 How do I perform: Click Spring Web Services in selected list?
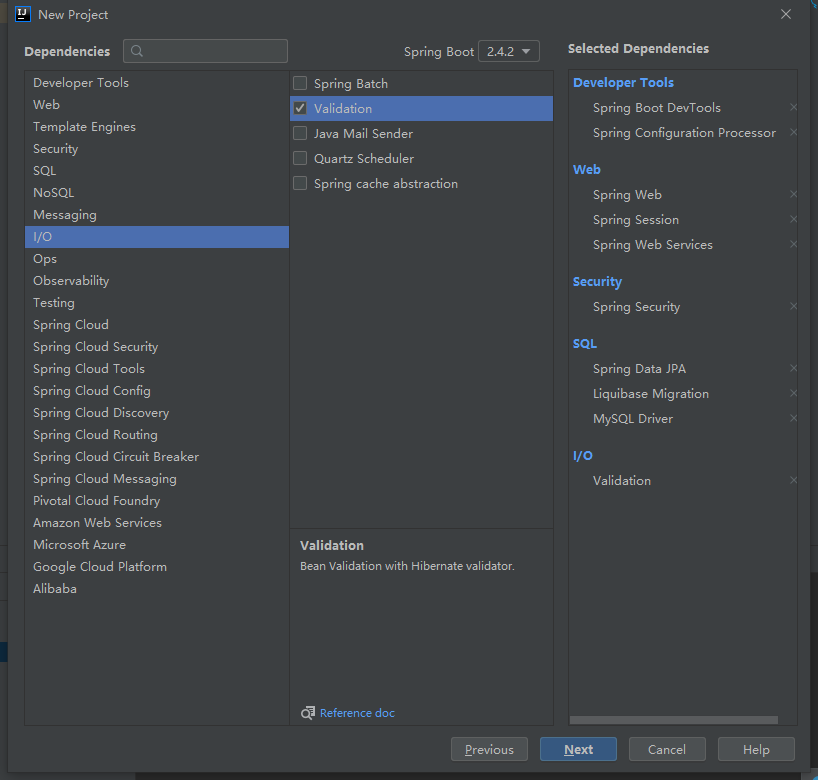pyautogui.click(x=653, y=245)
